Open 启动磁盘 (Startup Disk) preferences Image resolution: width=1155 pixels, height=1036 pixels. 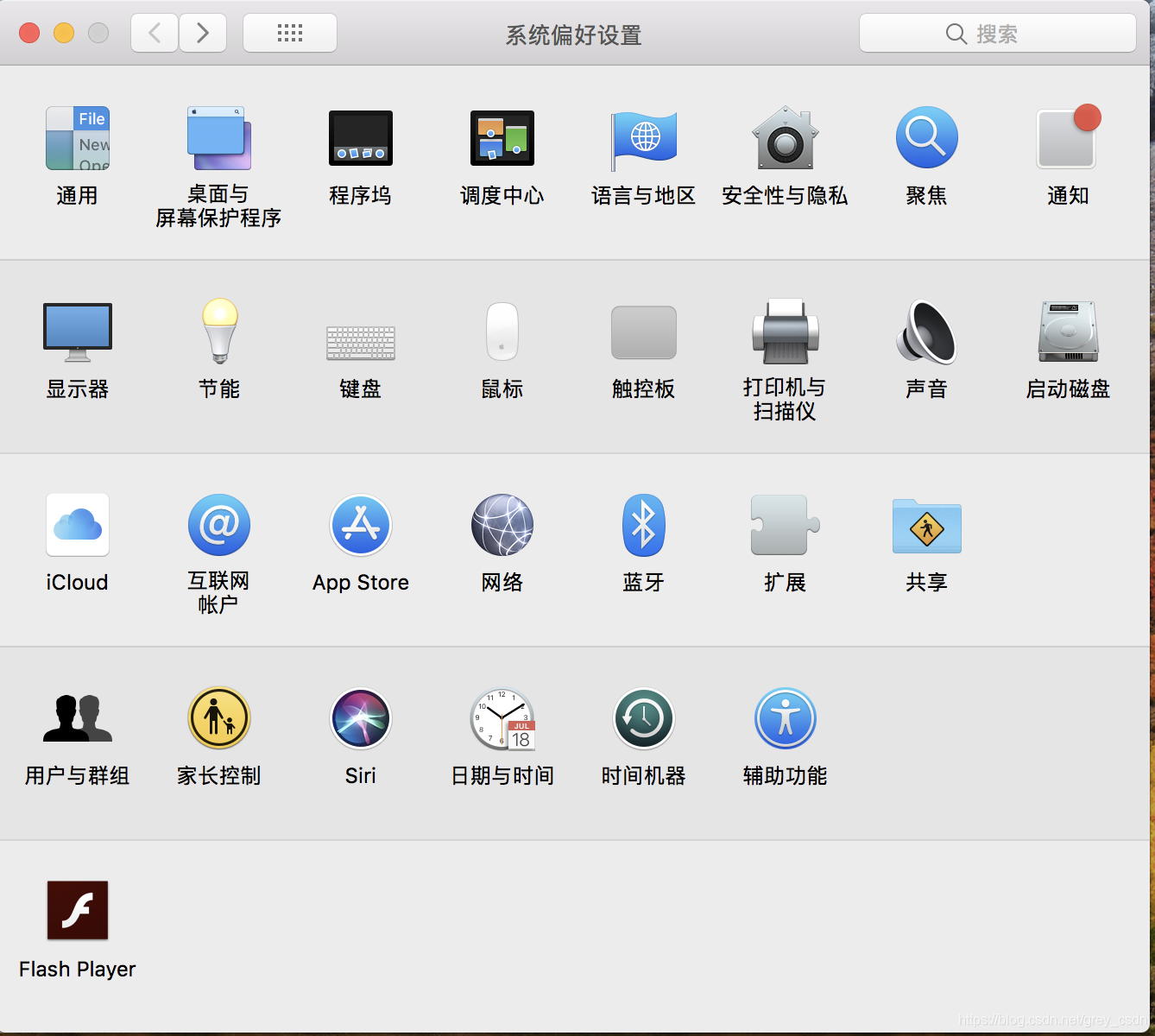[x=1069, y=332]
